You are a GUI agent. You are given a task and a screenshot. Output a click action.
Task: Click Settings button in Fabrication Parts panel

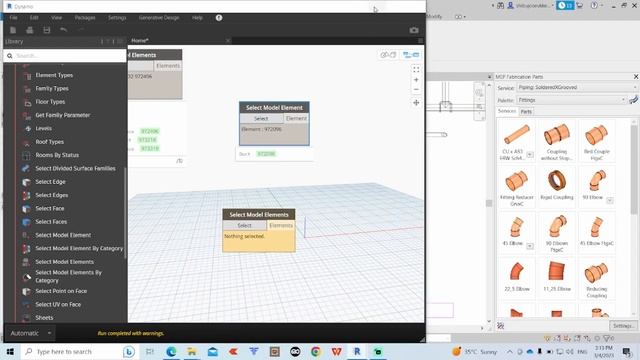(623, 326)
